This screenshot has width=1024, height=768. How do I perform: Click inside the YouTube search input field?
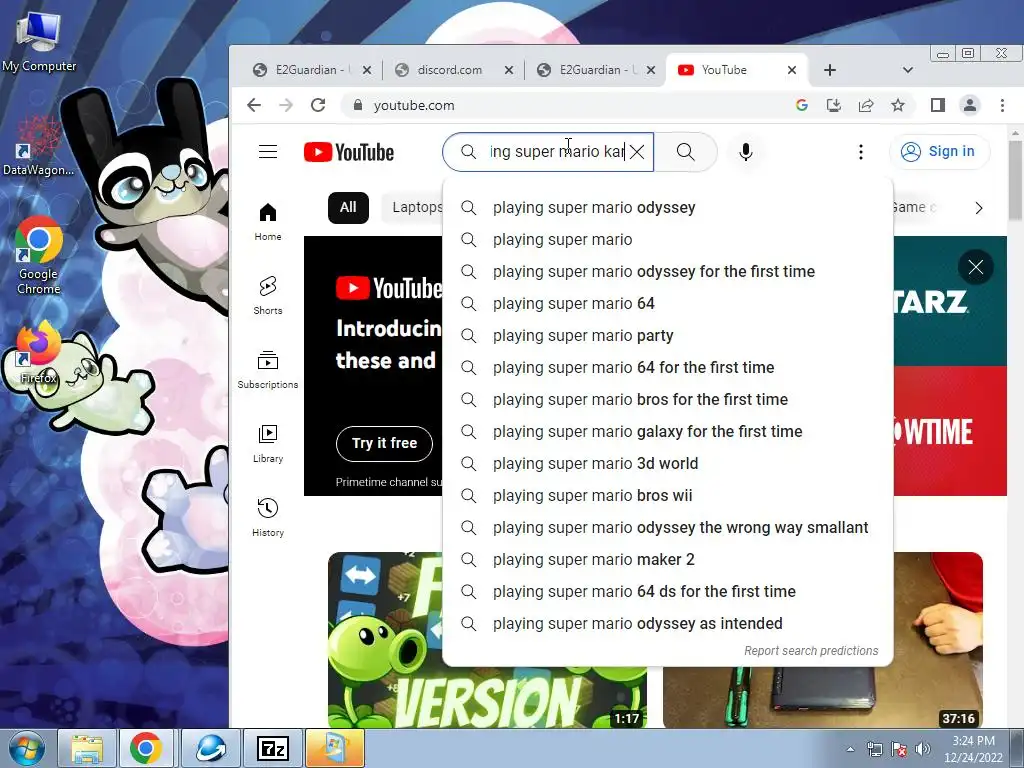[556, 152]
